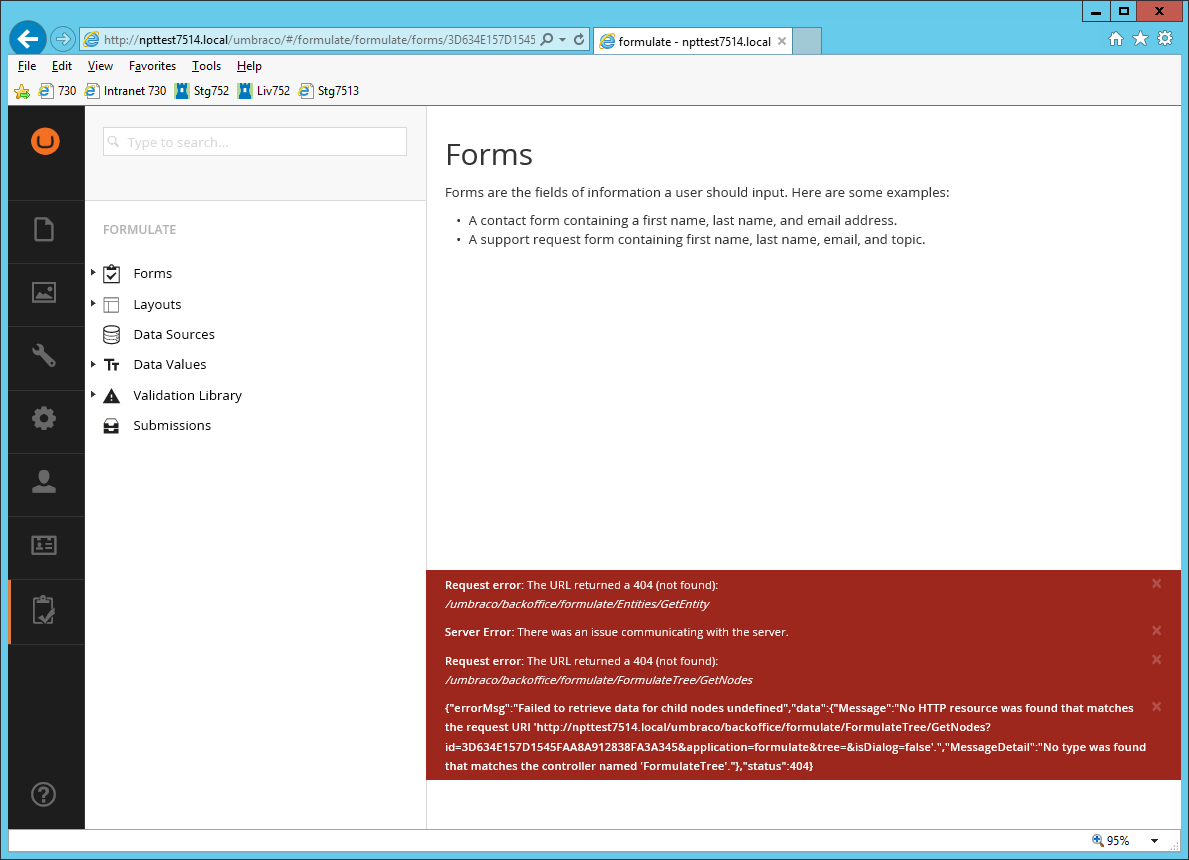This screenshot has height=860, width=1189.
Task: Click the Type to search field
Action: point(255,142)
